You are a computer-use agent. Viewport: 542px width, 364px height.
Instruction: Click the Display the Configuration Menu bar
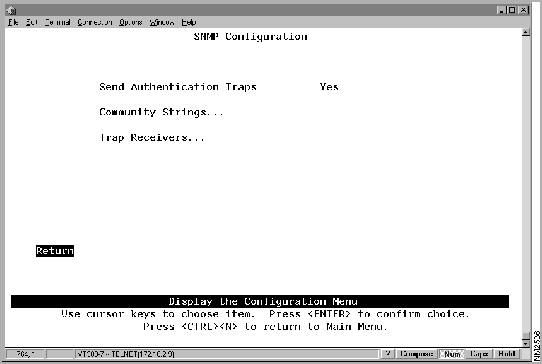tap(260, 301)
